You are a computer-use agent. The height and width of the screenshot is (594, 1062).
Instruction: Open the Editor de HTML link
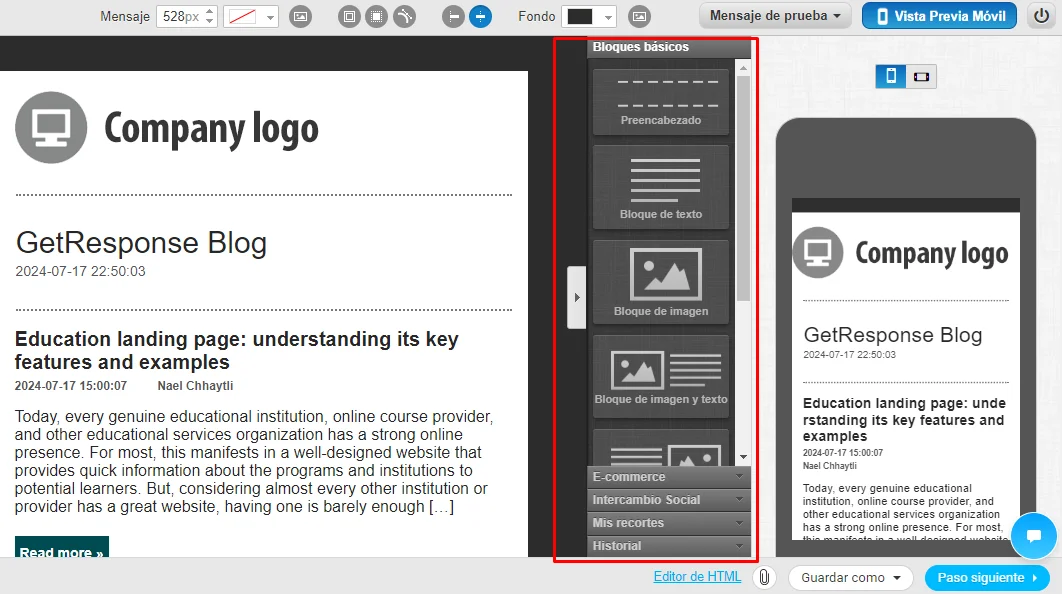(x=697, y=576)
